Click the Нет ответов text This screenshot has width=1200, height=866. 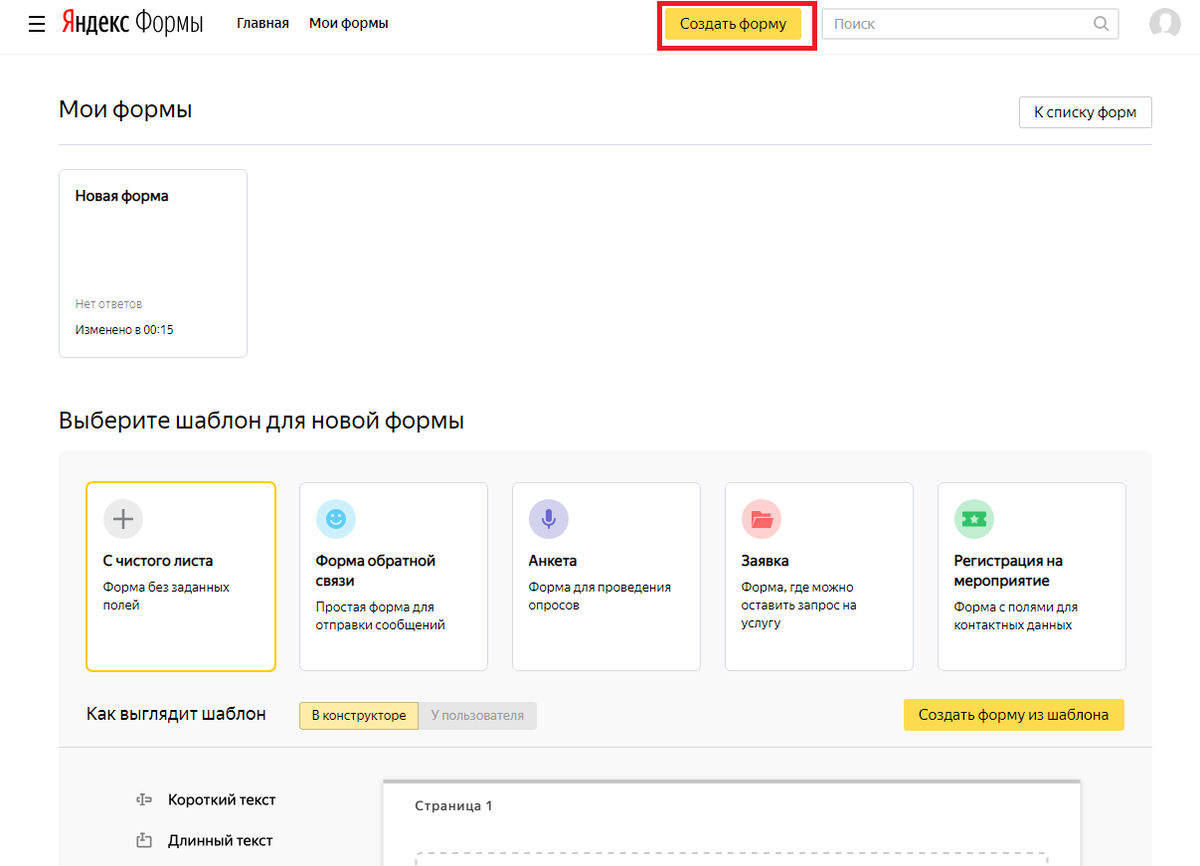click(x=109, y=304)
